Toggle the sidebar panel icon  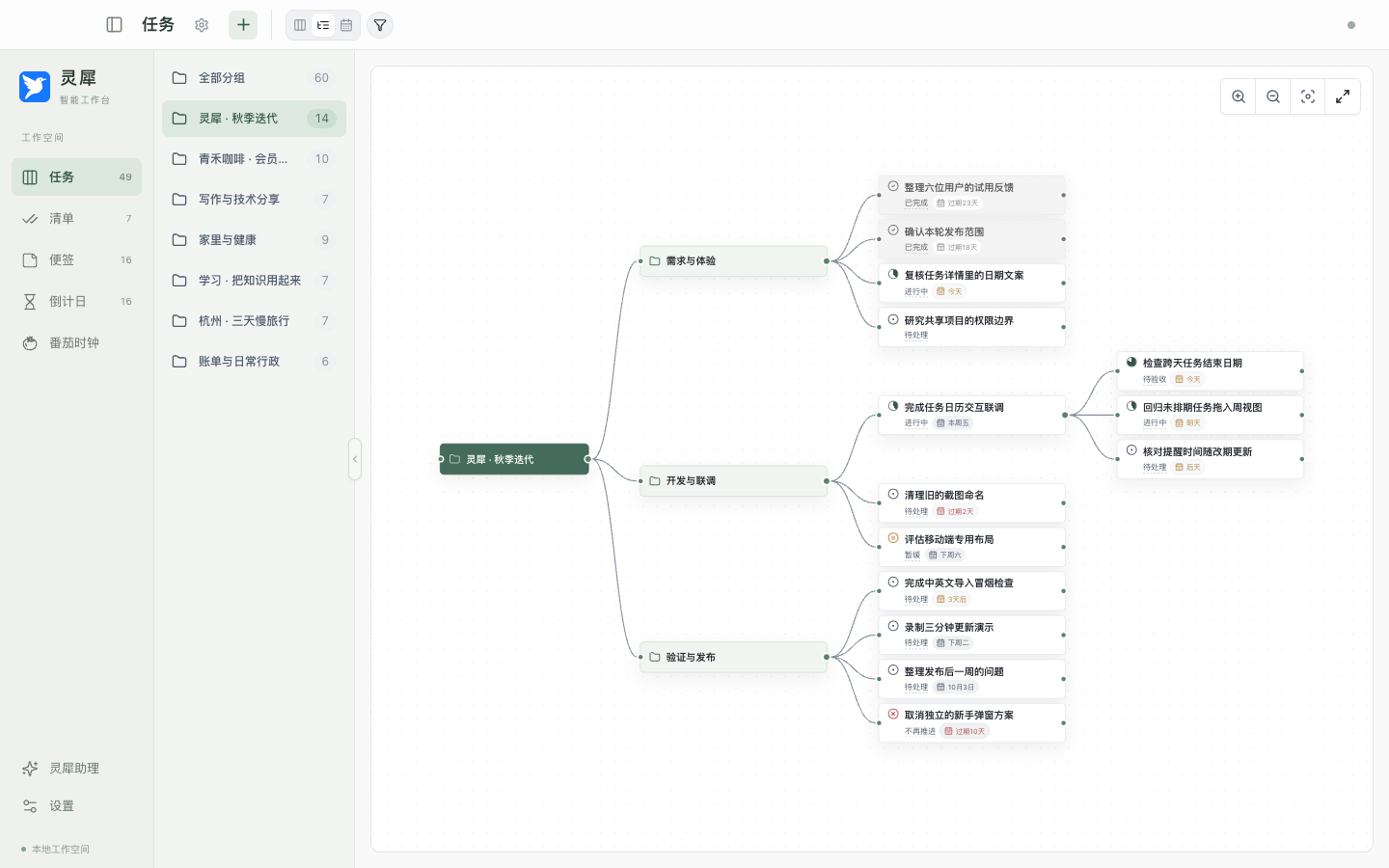click(x=114, y=25)
